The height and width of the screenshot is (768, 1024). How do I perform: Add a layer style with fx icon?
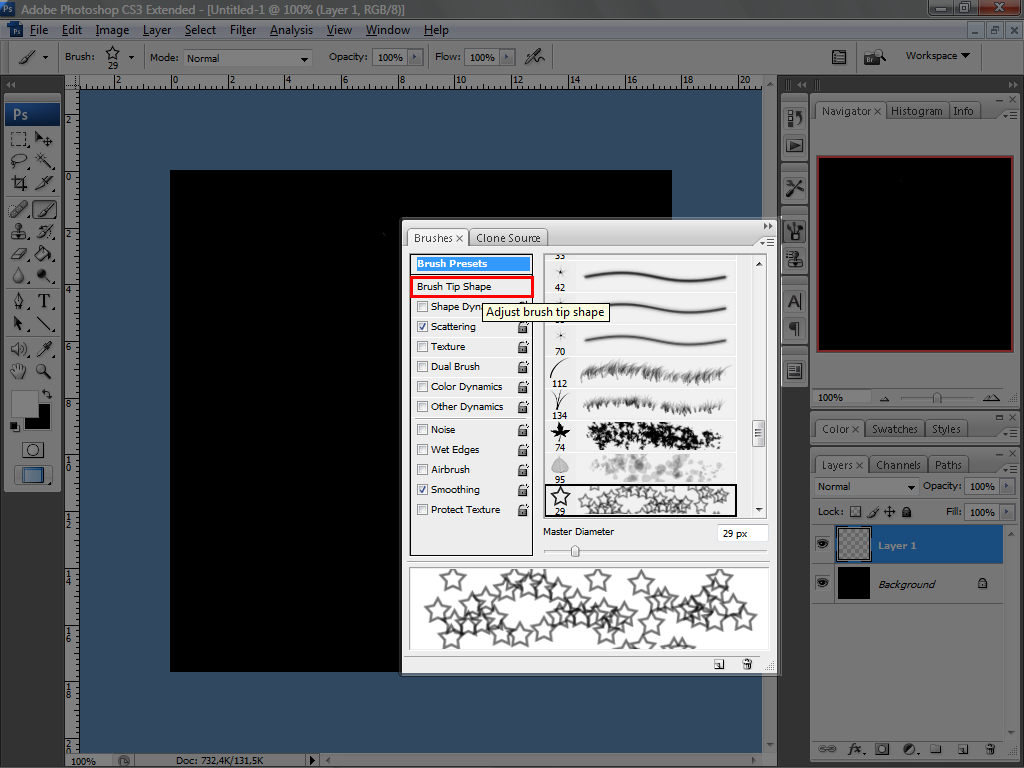tap(855, 749)
